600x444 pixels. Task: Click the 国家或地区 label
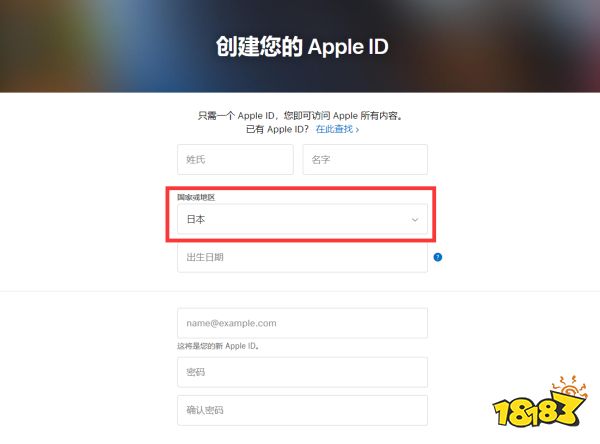pos(196,197)
